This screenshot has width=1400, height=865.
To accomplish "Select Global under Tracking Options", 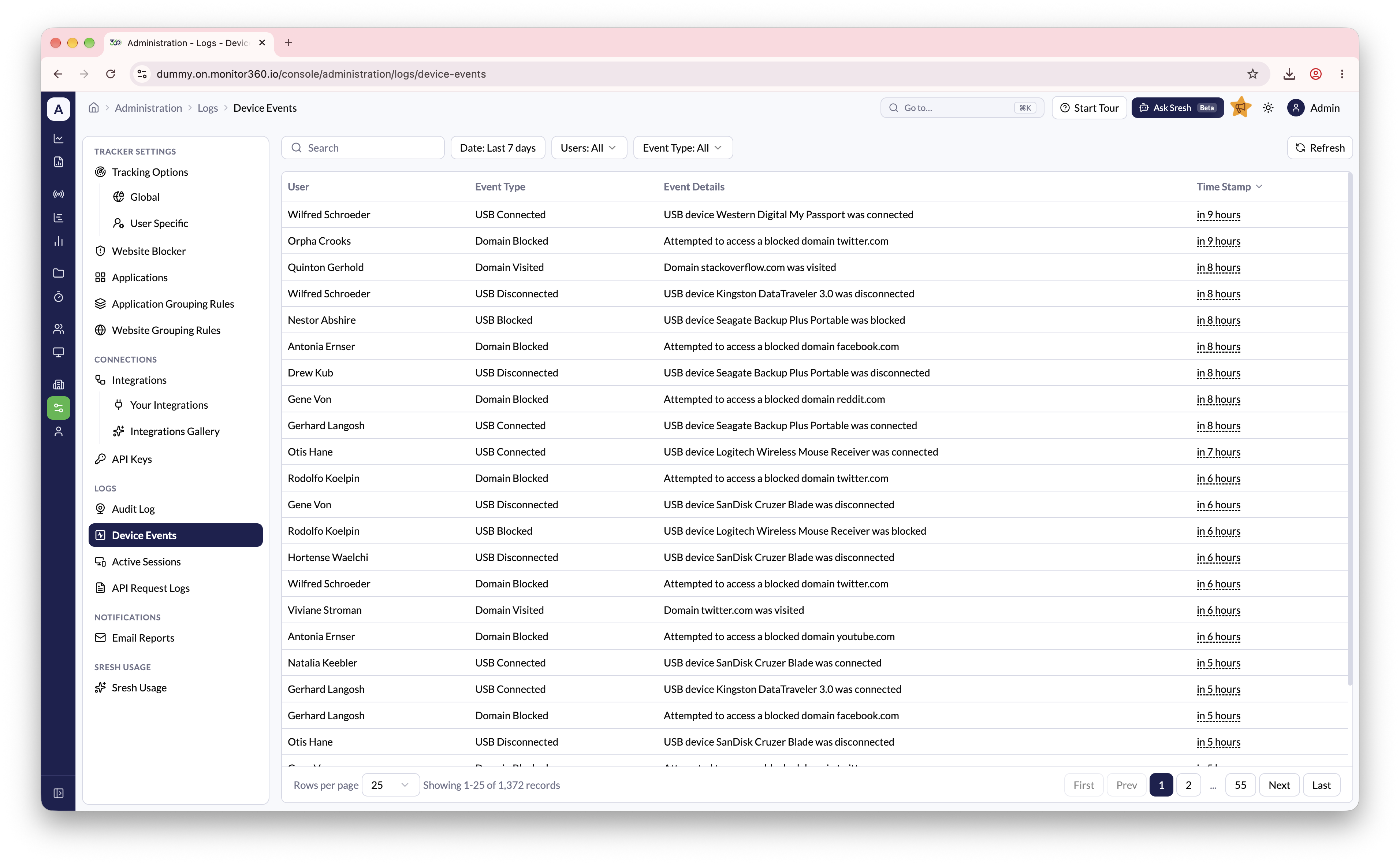I will click(185, 197).
